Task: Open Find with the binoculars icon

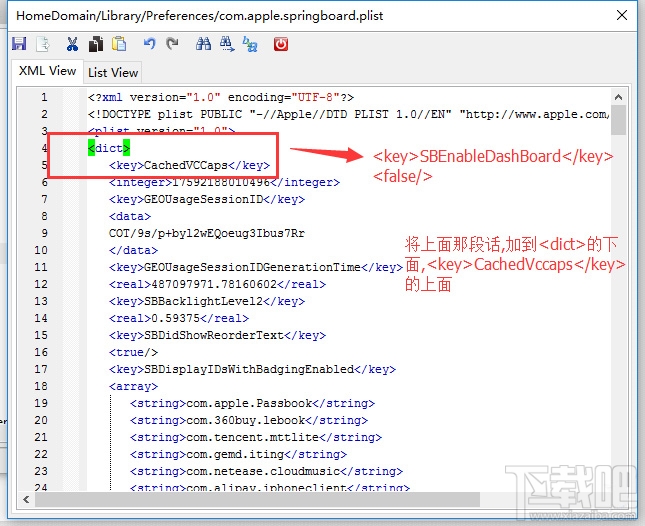Action: pos(203,44)
